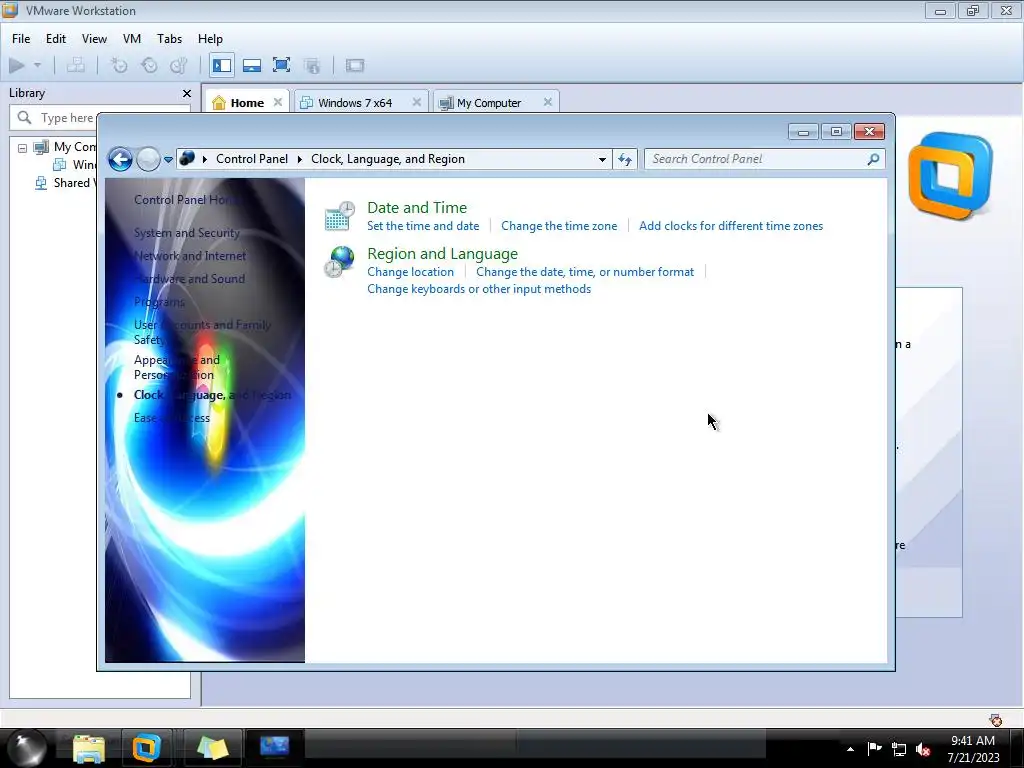Go to Network and Internet category
This screenshot has height=768, width=1024.
pos(190,255)
